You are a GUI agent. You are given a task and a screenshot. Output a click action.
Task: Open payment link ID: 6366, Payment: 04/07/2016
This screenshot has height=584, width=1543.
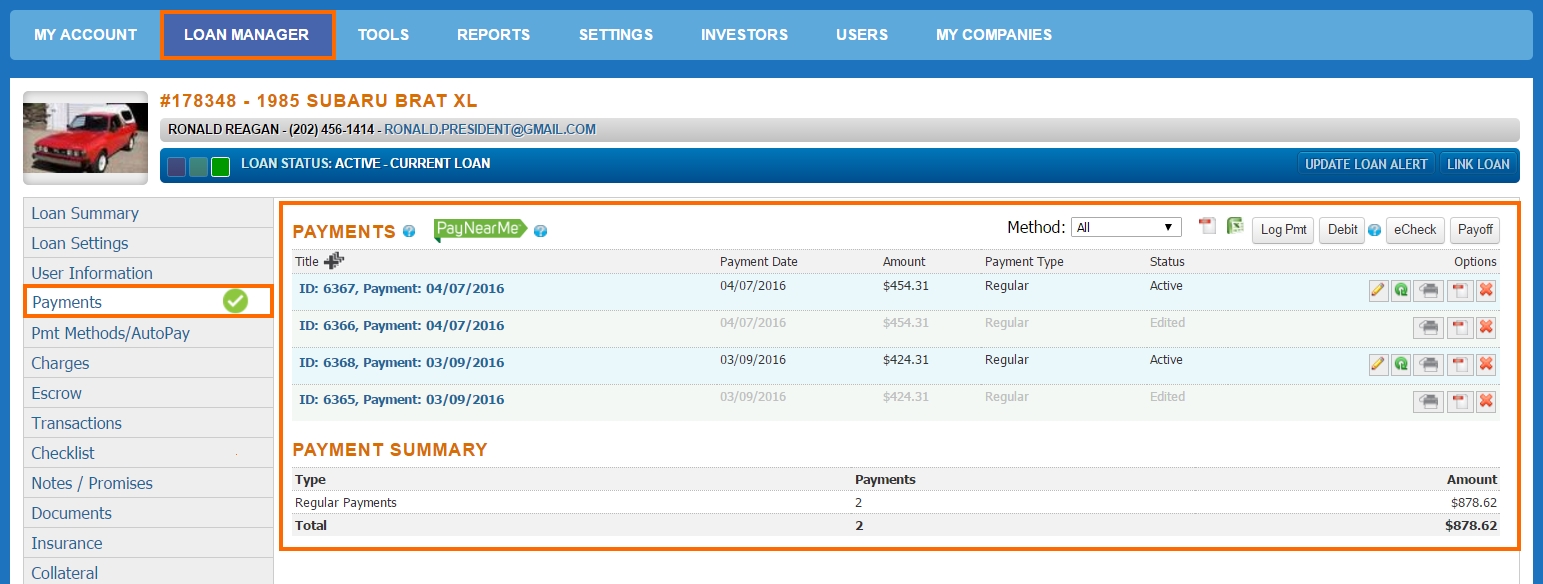(x=402, y=326)
